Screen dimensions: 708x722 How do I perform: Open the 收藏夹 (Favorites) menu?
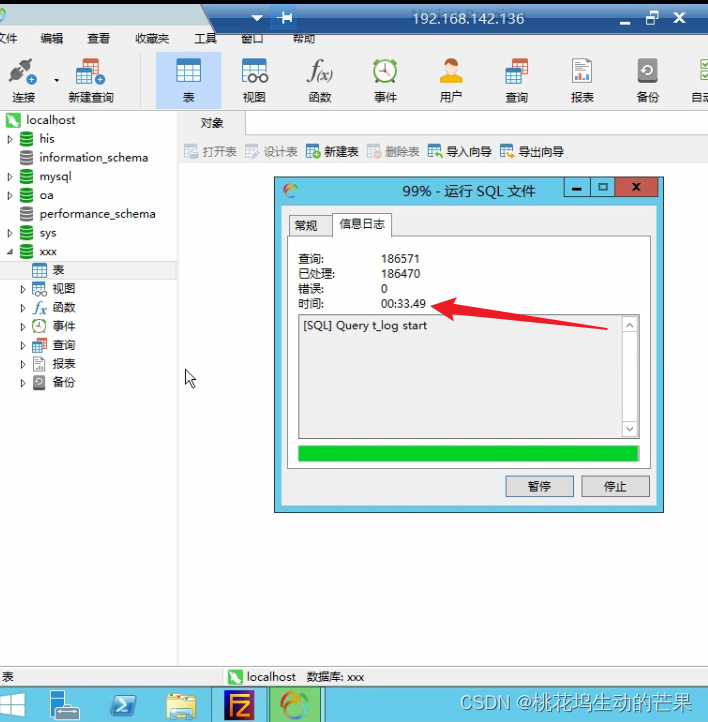click(x=152, y=38)
